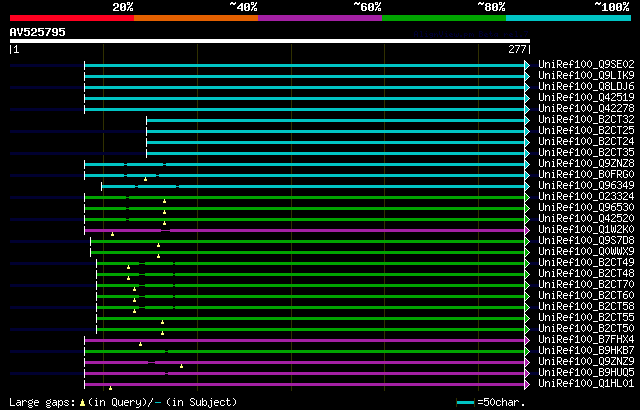This screenshot has width=640, height=410.
Task: Click the yellow gap marker under Q1W2K0 bar
Action: click(x=112, y=234)
